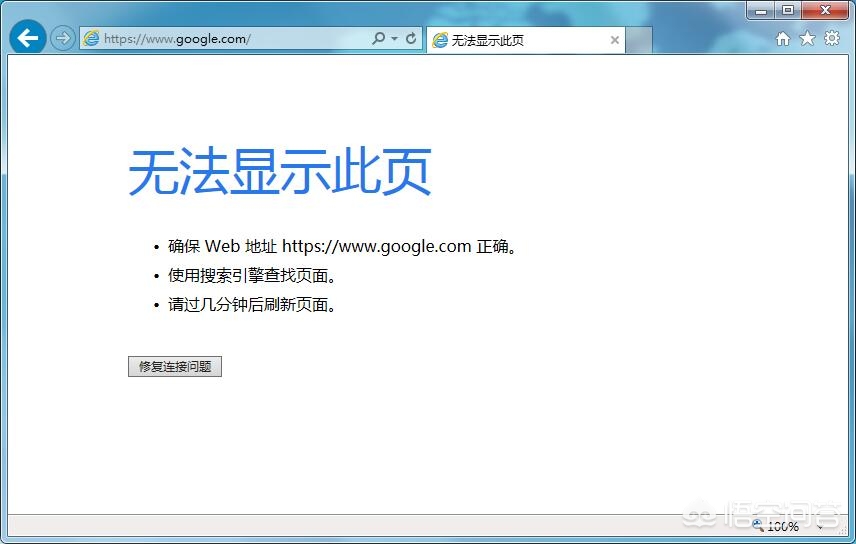This screenshot has height=544, width=856.
Task: Click the IE page icon in address bar
Action: (91, 38)
